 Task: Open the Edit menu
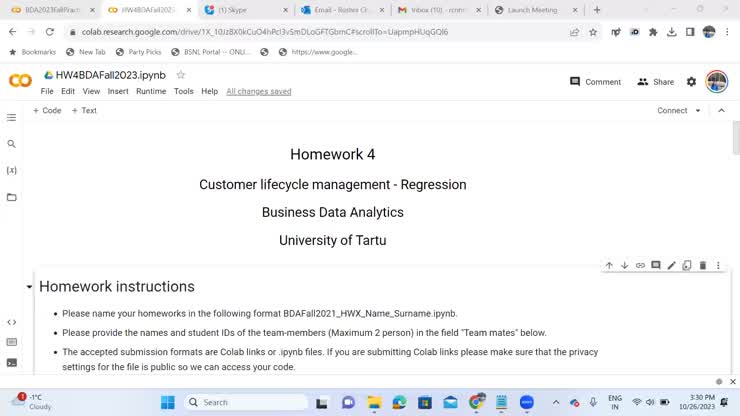coord(68,92)
